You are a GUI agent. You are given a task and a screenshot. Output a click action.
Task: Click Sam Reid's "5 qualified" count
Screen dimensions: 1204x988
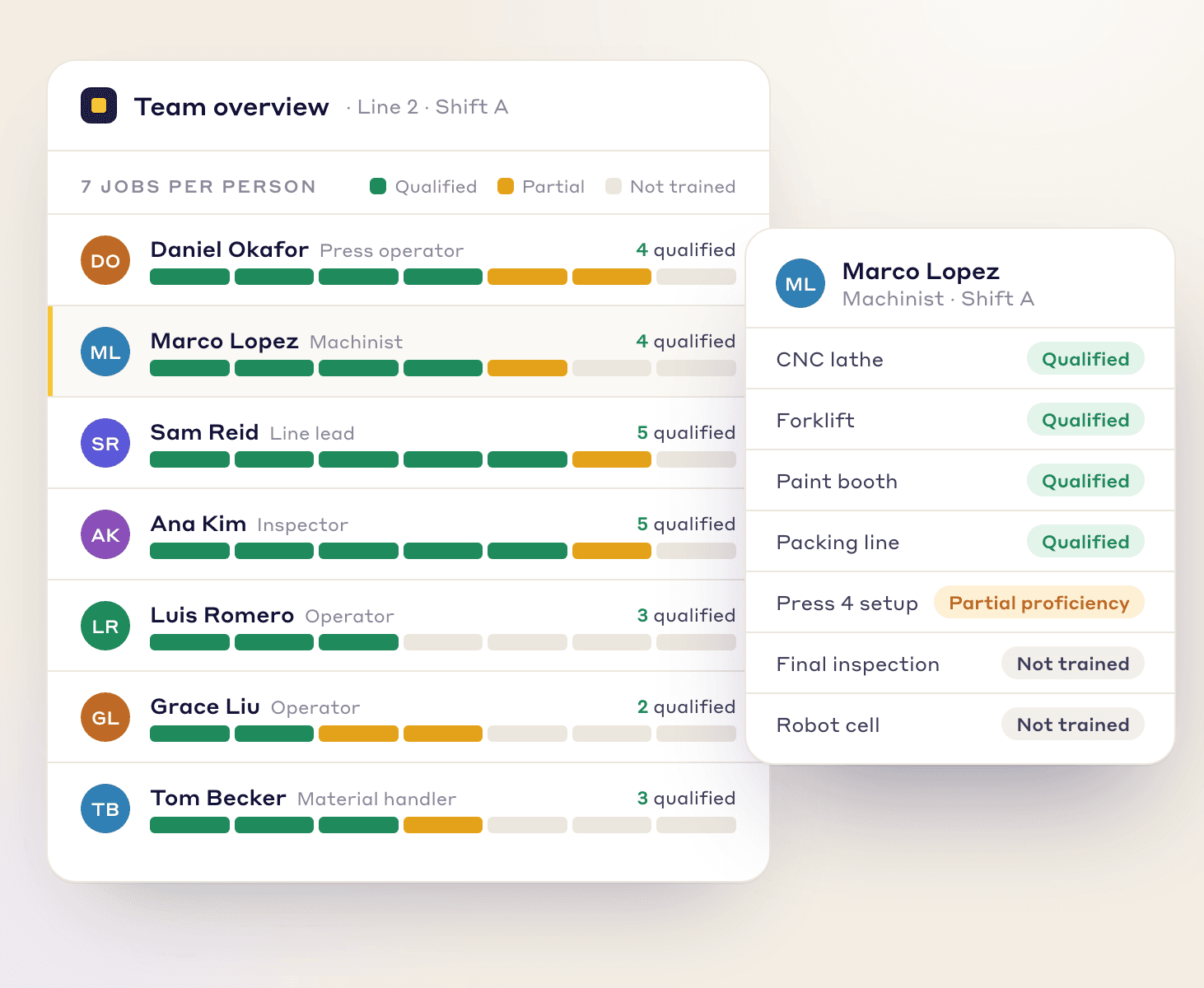(686, 432)
